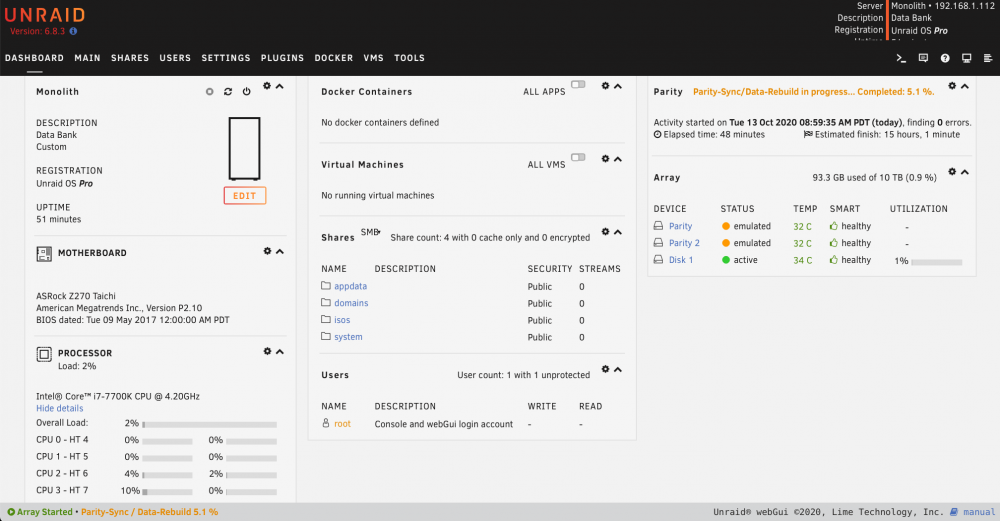Collapse the Parity section
This screenshot has width=1000, height=521.
tap(964, 86)
